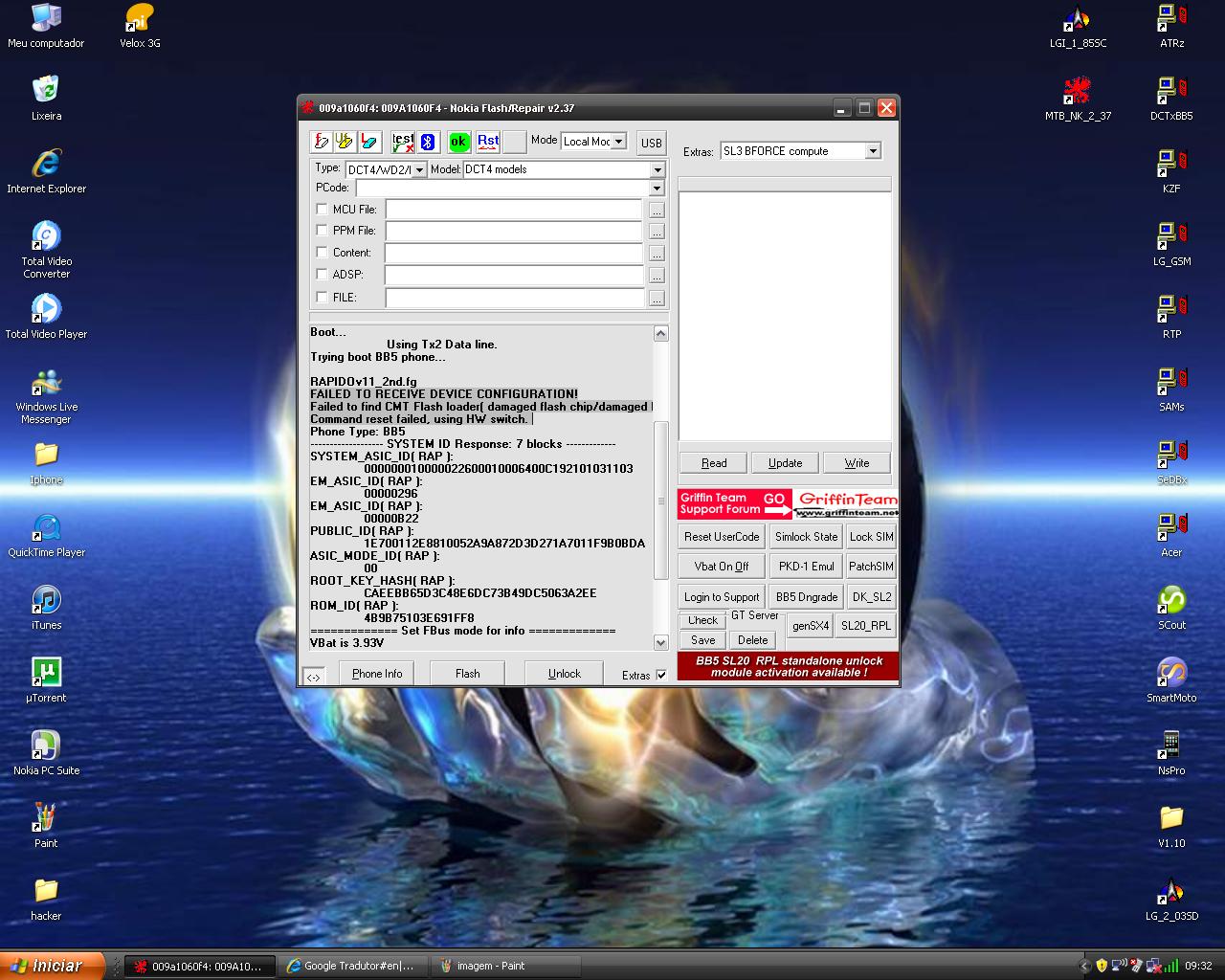This screenshot has width=1225, height=980.
Task: Click the BB5 Dngrade button
Action: tap(807, 597)
